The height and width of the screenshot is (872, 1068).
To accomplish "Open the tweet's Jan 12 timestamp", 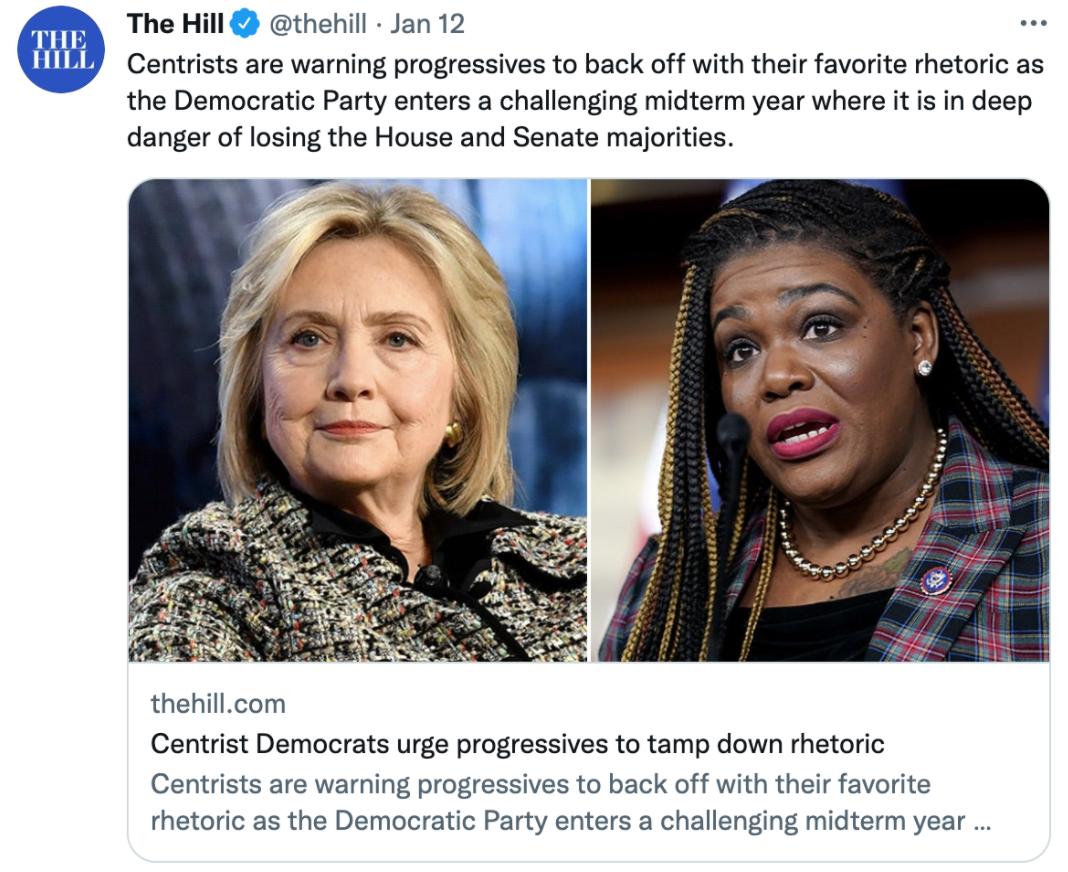I will (427, 24).
